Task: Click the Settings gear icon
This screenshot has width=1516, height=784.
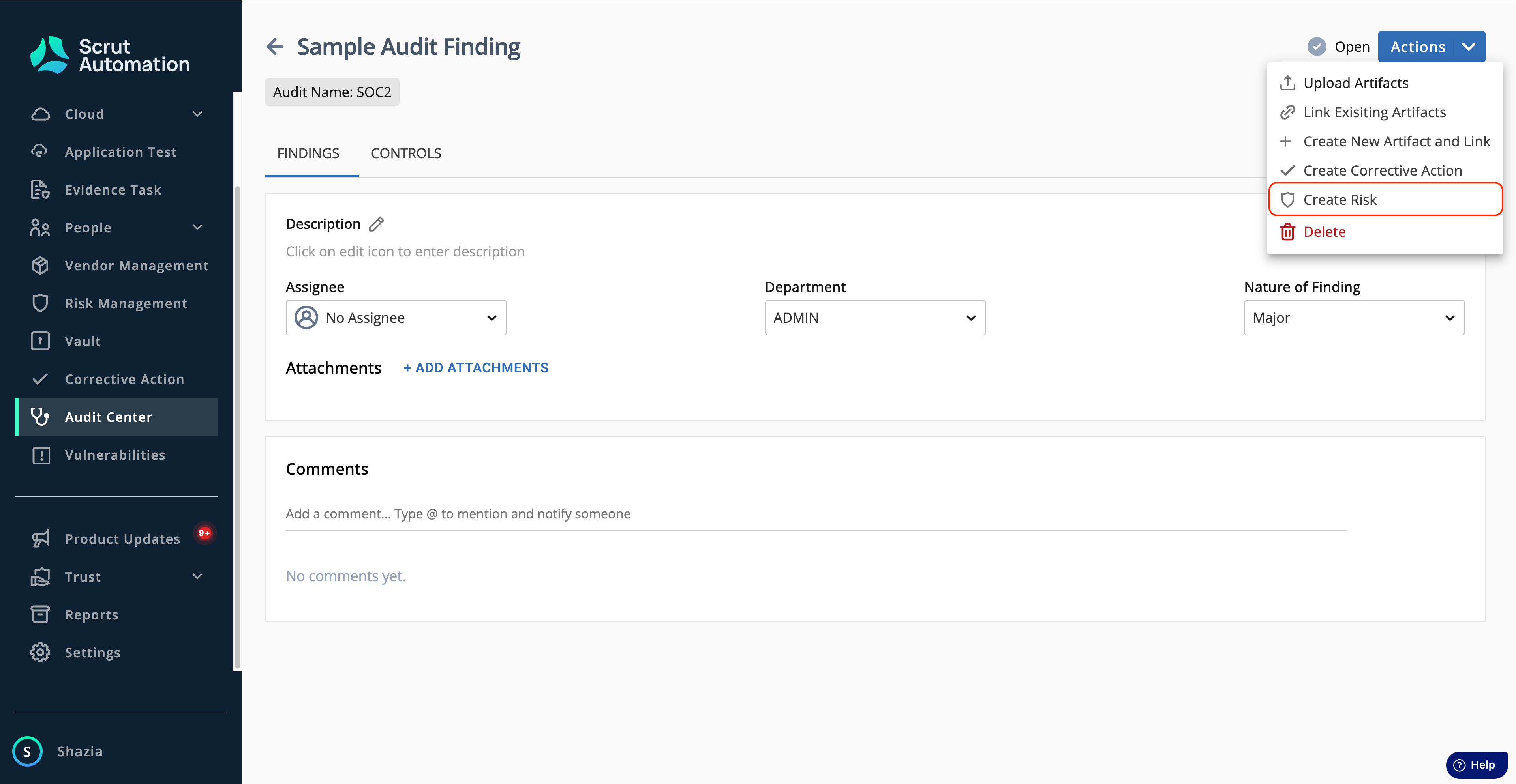Action: click(x=40, y=652)
